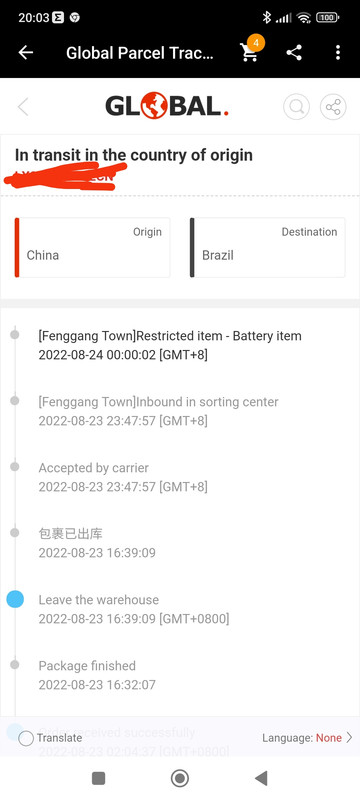Tap the Android square recent apps button
This screenshot has width=360, height=800.
(x=98, y=778)
